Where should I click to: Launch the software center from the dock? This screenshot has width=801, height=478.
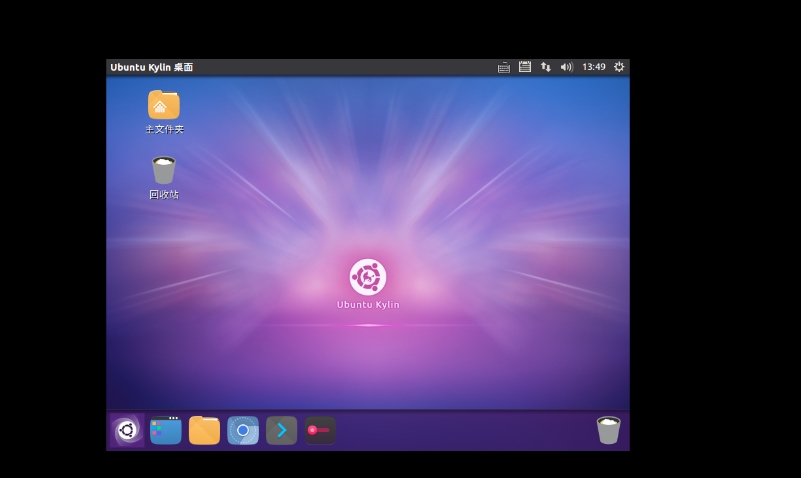tap(166, 430)
